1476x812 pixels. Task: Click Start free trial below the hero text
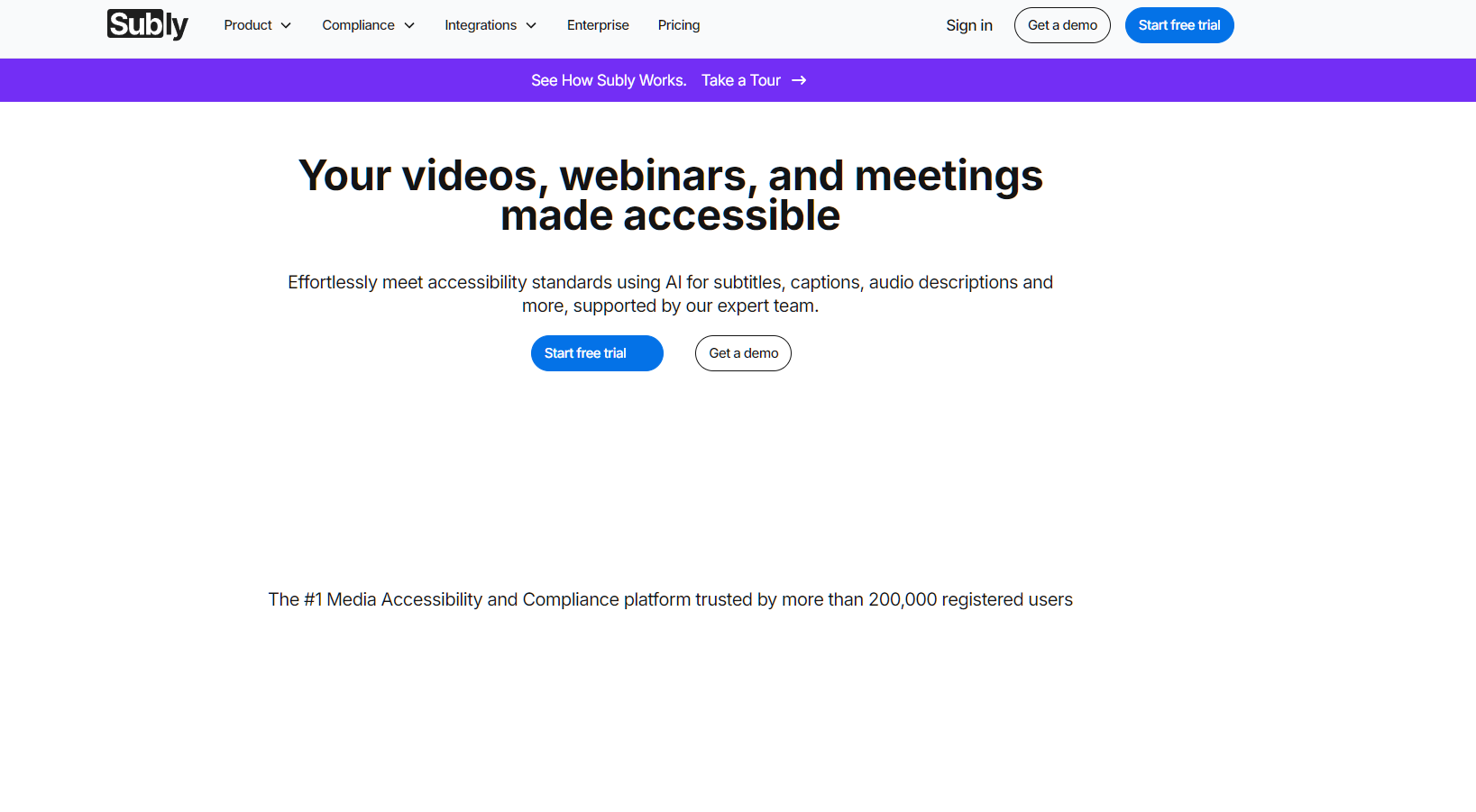(x=597, y=353)
